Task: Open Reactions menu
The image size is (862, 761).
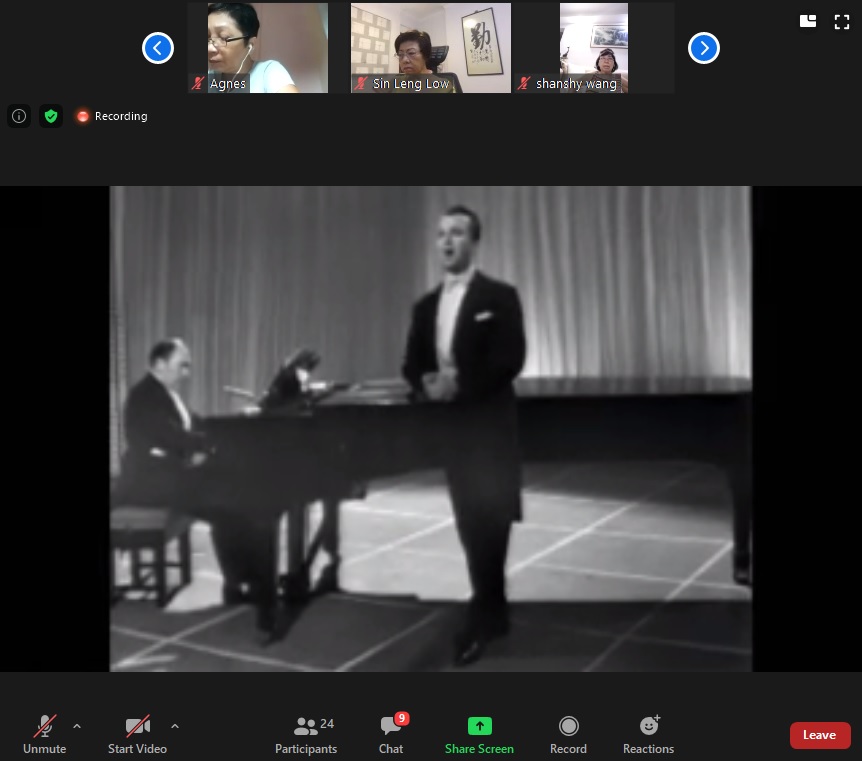Action: pyautogui.click(x=649, y=735)
